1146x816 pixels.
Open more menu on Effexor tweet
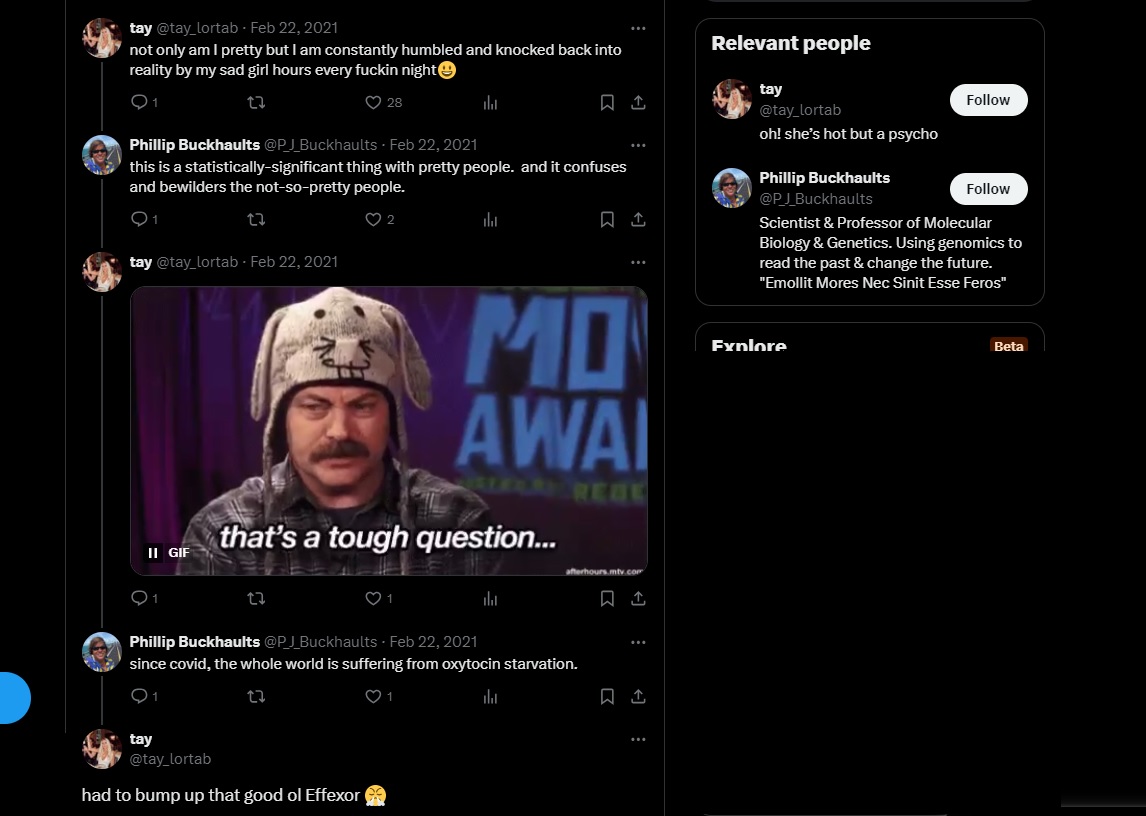(x=638, y=739)
